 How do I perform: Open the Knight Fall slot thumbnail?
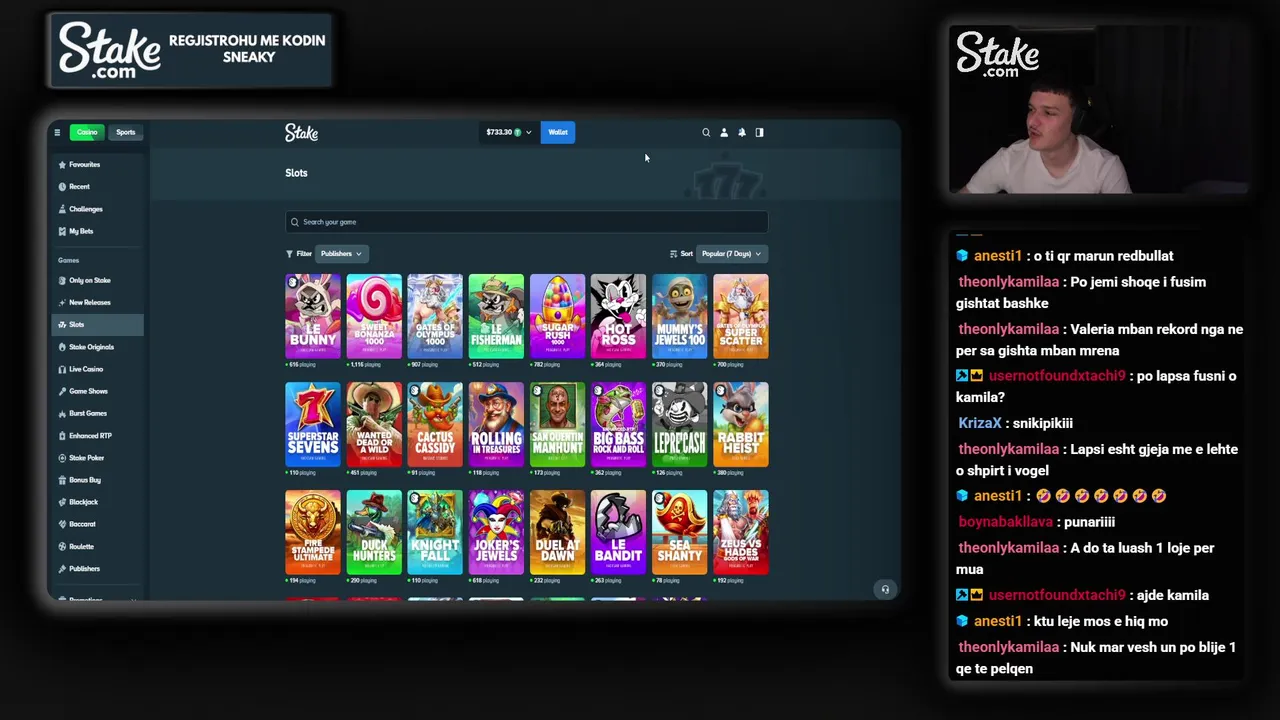[435, 532]
